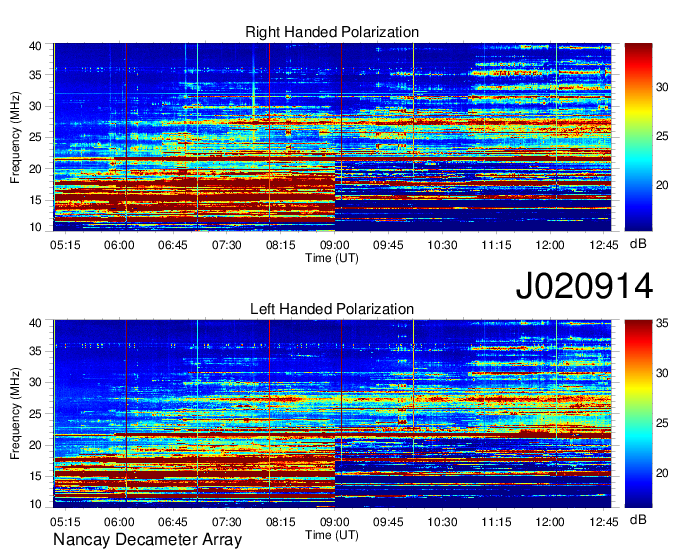
Task: Click Frequency (MHz) label of upper plot
Action: (15, 137)
